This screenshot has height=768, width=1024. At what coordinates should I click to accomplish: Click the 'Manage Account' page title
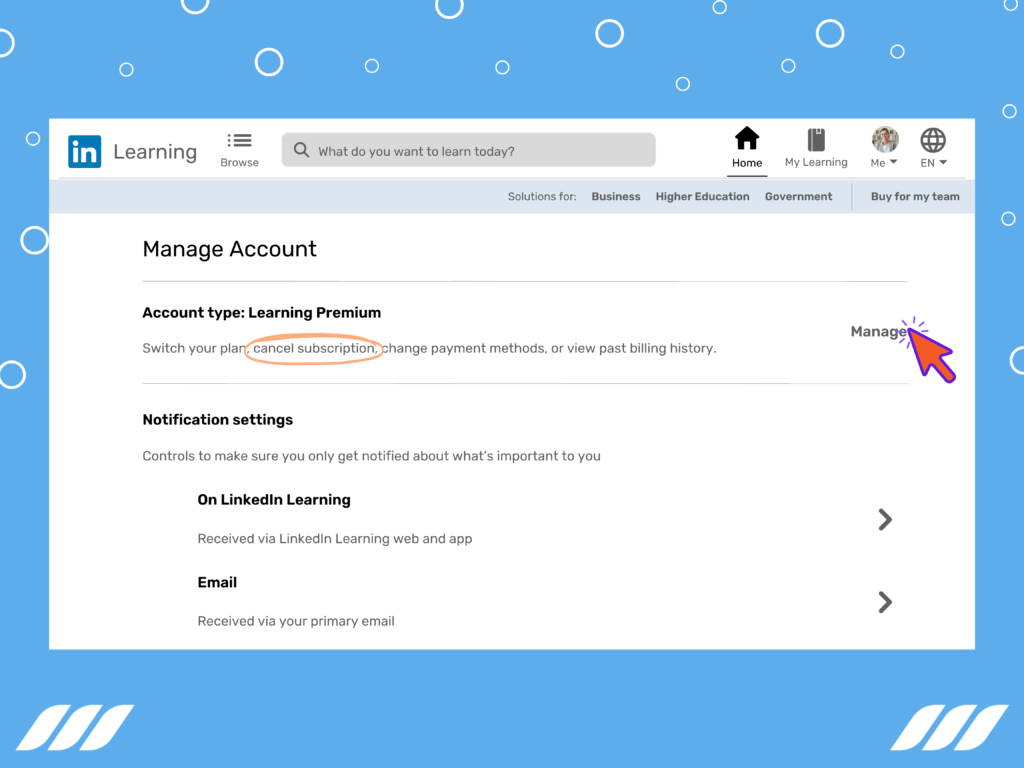[x=229, y=249]
